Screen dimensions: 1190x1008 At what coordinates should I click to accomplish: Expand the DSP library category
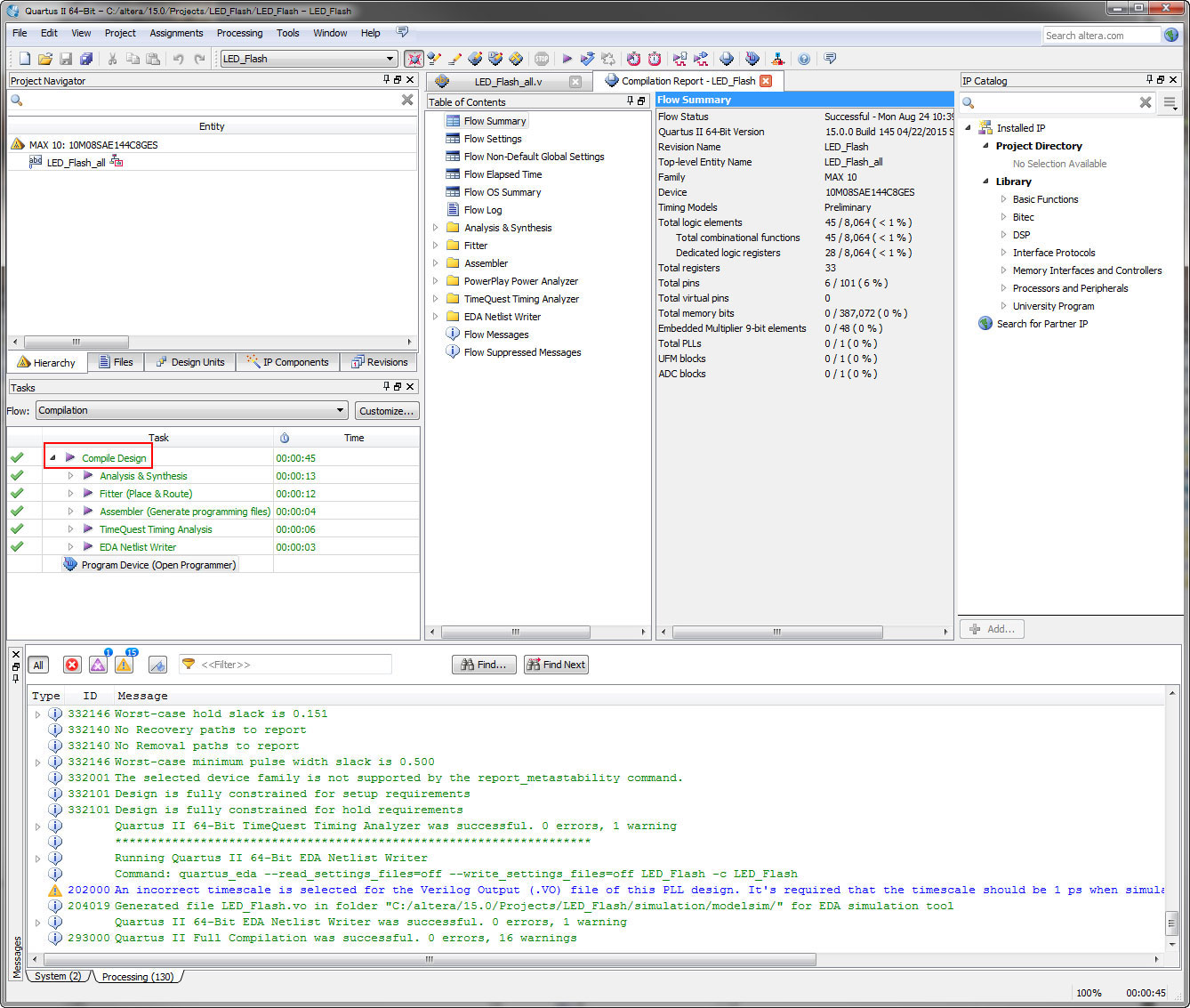coord(1003,235)
